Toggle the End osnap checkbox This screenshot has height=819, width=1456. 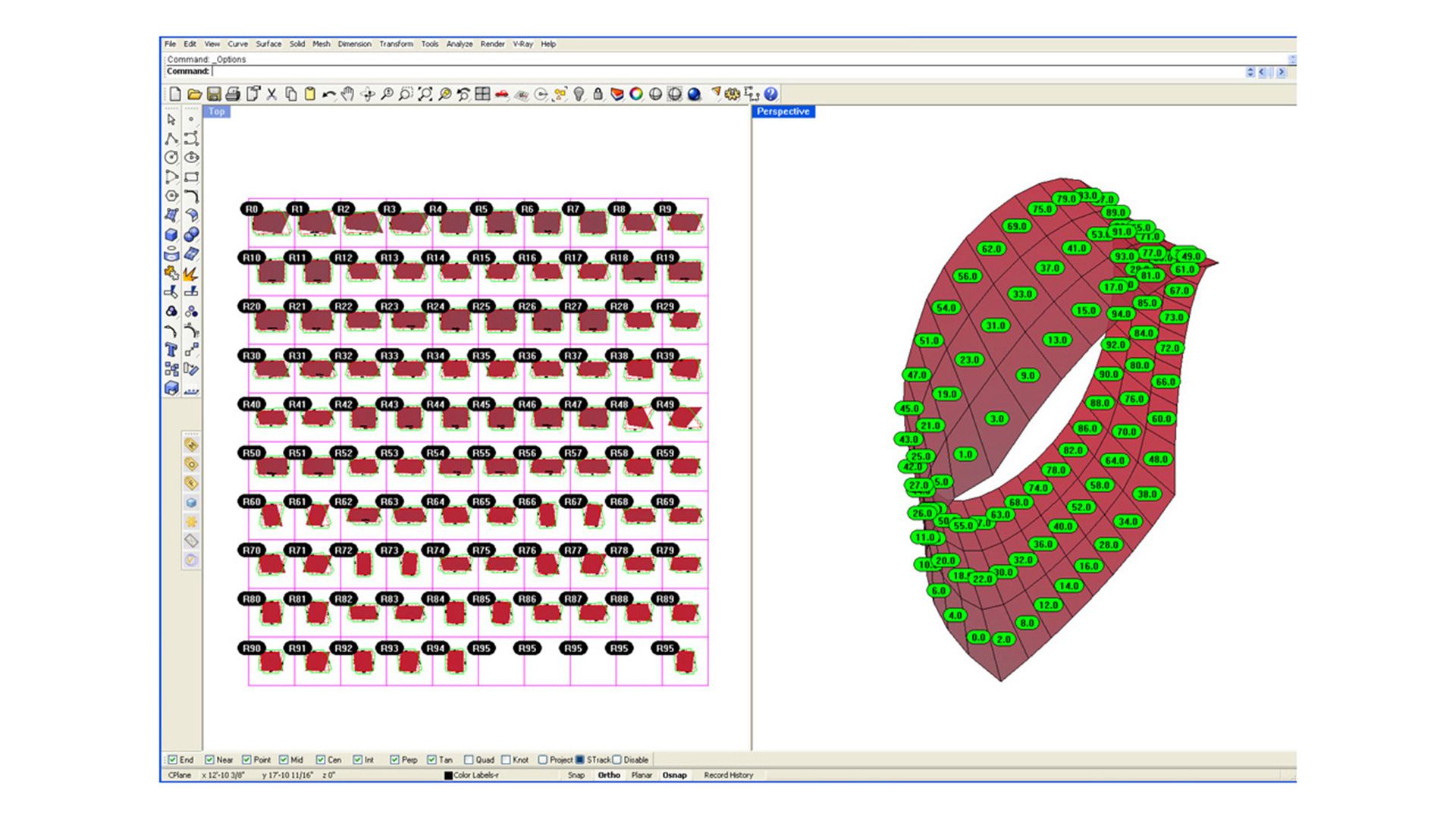pyautogui.click(x=173, y=760)
